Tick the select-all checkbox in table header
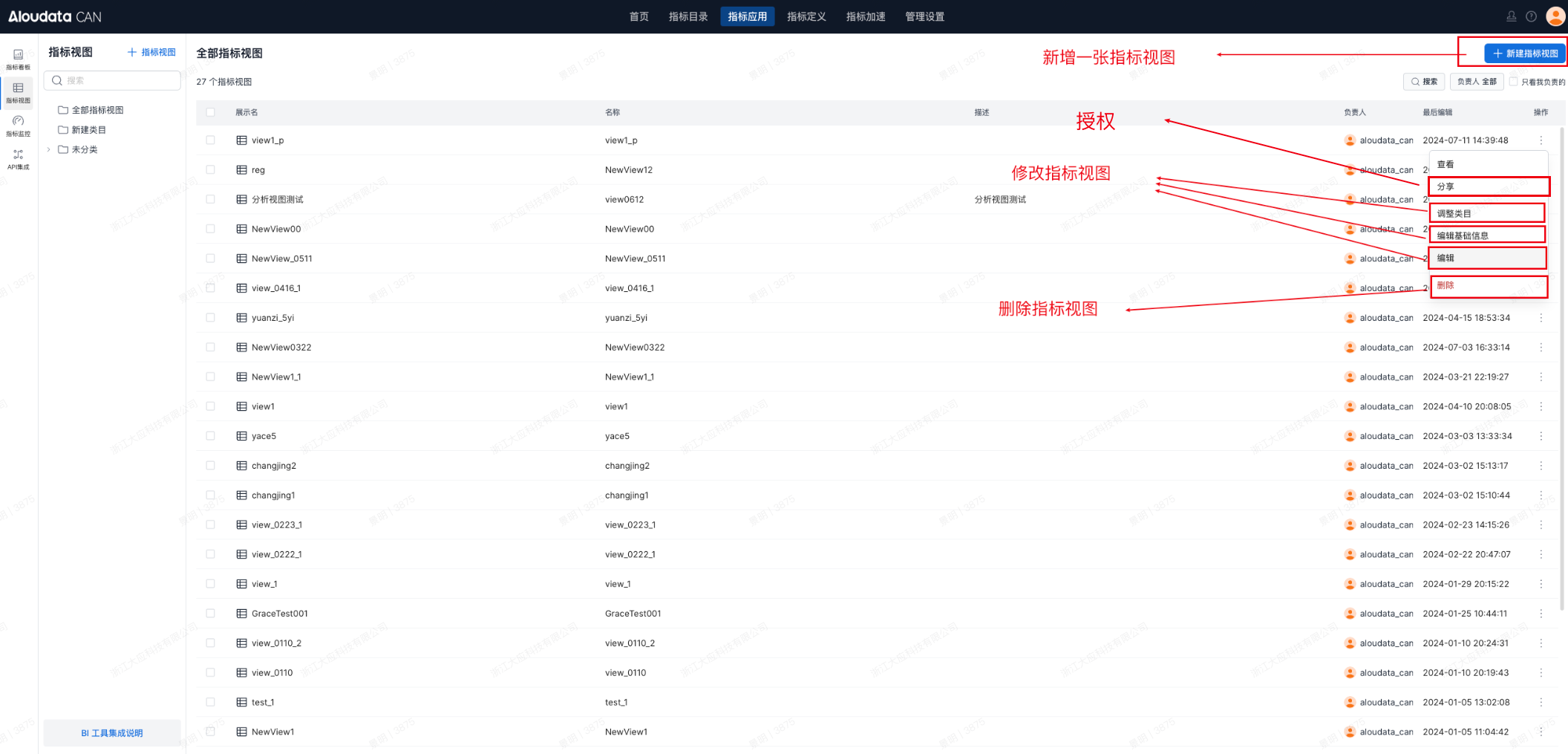 210,112
